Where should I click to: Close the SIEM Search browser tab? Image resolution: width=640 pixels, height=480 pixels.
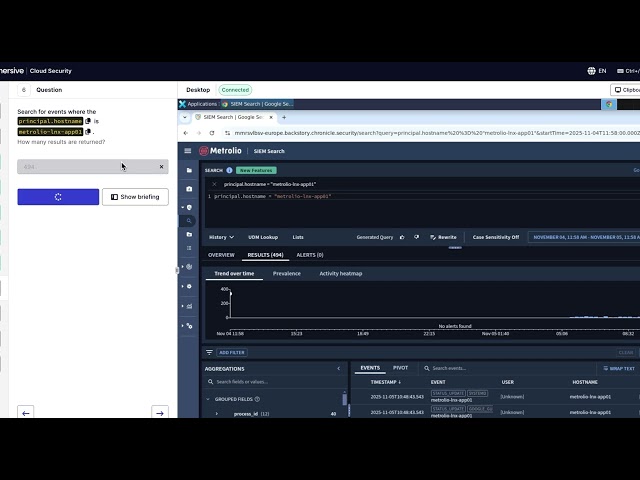(x=271, y=117)
